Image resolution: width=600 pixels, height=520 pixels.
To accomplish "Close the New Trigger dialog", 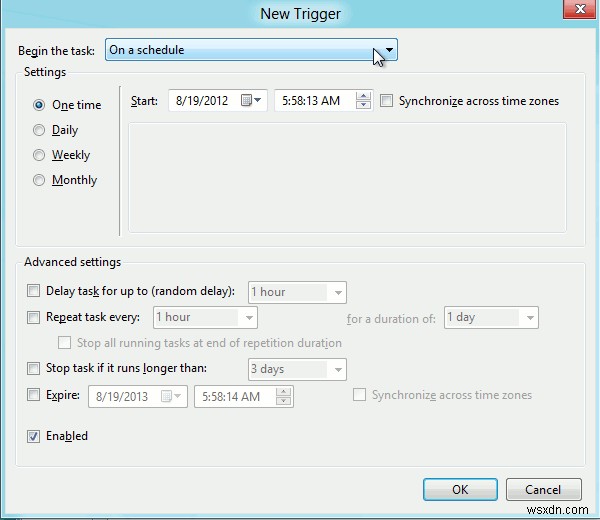I will 580,9.
